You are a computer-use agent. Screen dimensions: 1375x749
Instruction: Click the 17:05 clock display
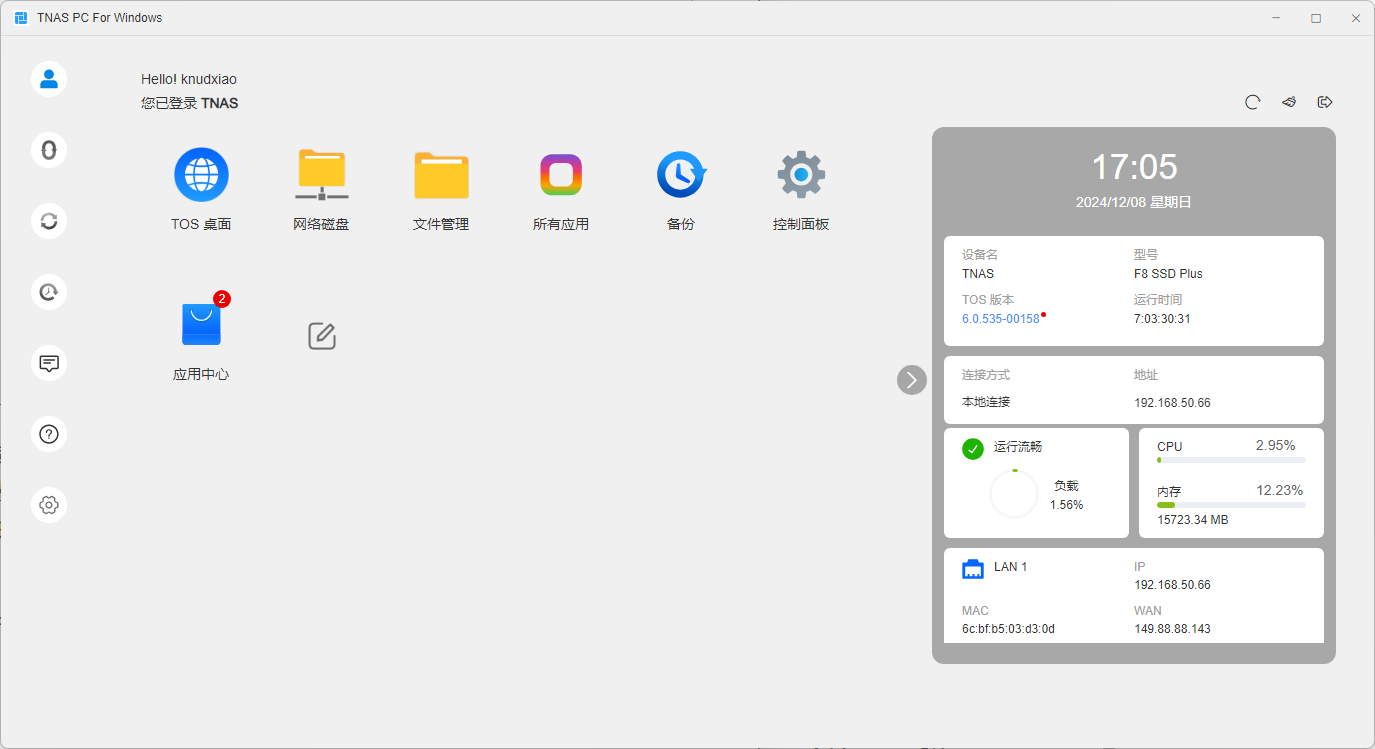pyautogui.click(x=1134, y=167)
